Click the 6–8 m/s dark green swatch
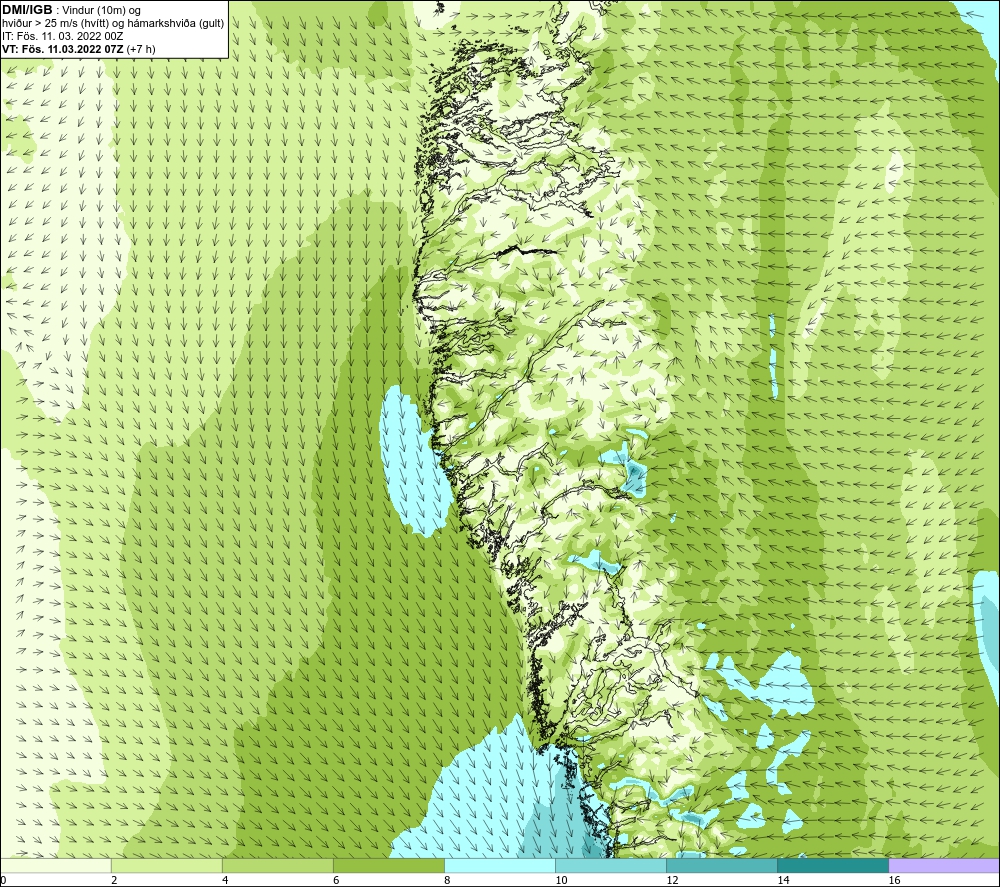Viewport: 1000px width, 887px height. point(389,866)
